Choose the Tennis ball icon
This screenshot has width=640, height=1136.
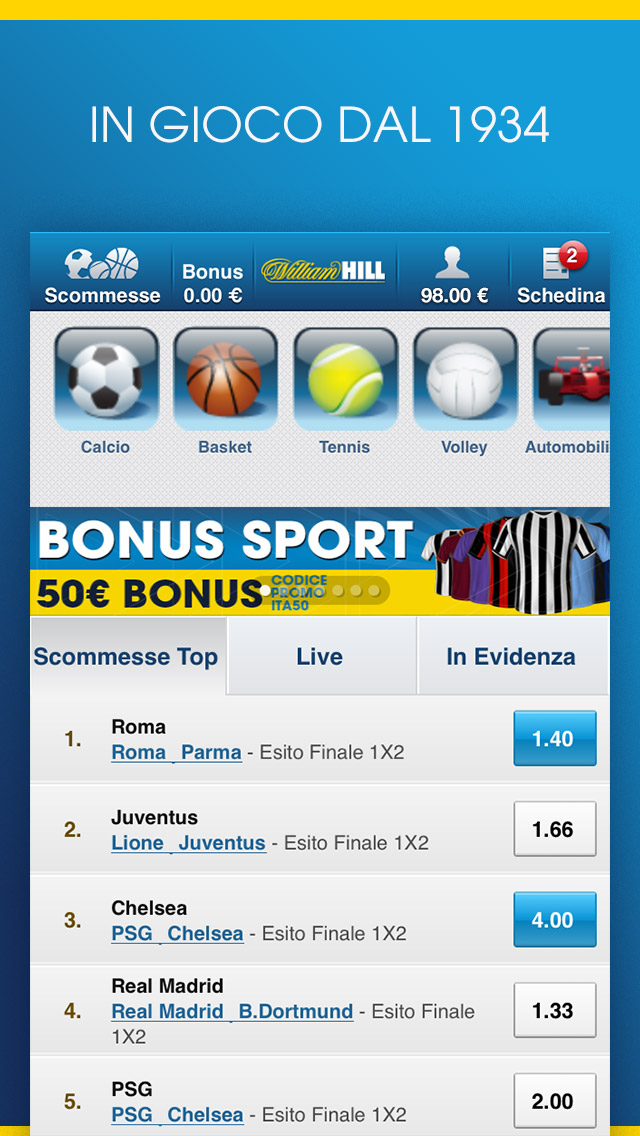tap(345, 380)
